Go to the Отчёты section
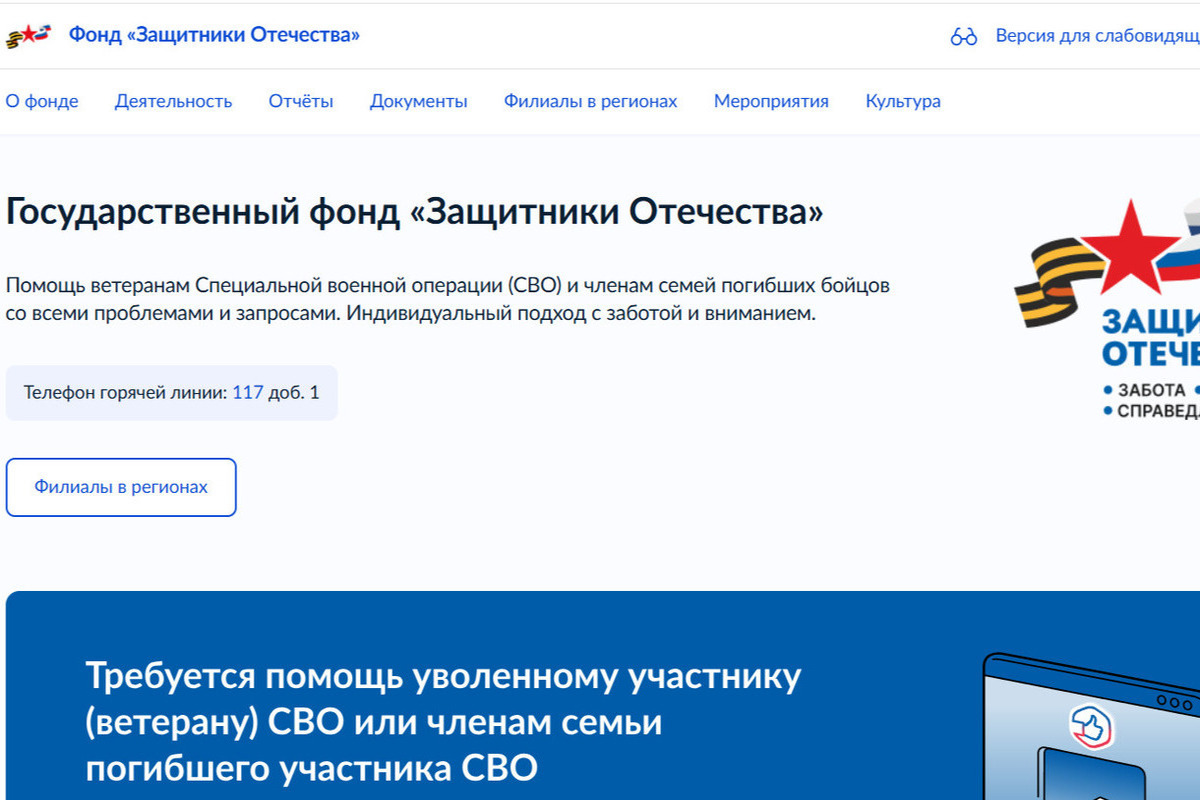The image size is (1200, 800). tap(301, 101)
